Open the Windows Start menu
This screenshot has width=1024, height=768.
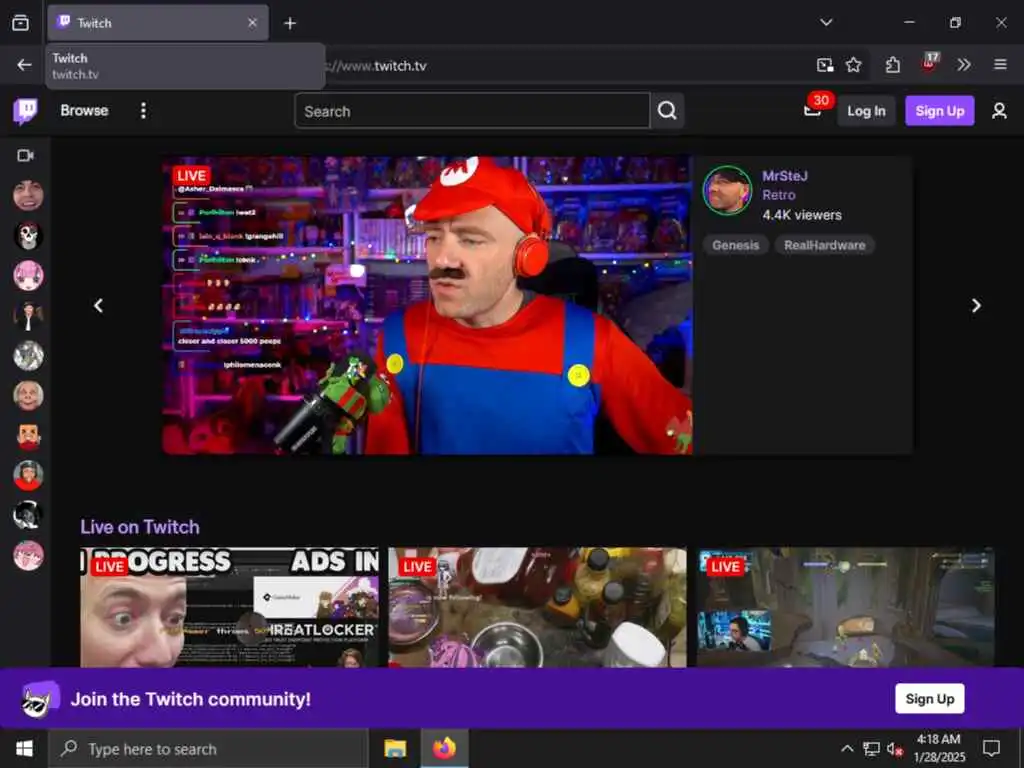pos(24,748)
